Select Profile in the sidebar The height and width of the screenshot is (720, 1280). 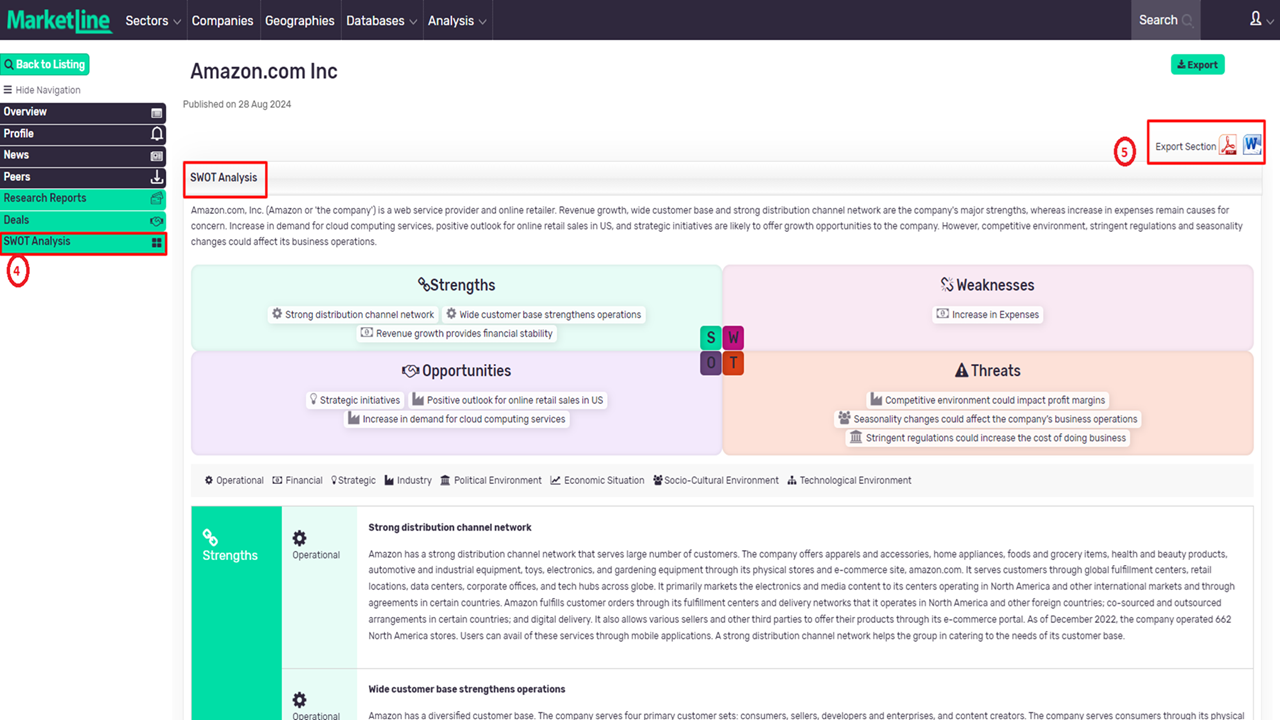[83, 134]
